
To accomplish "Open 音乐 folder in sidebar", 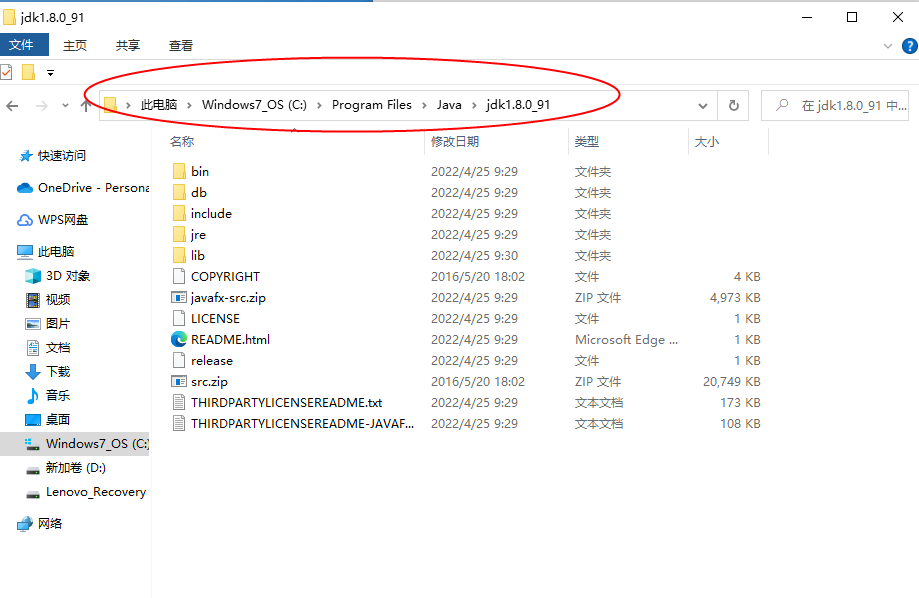I will click(48, 396).
